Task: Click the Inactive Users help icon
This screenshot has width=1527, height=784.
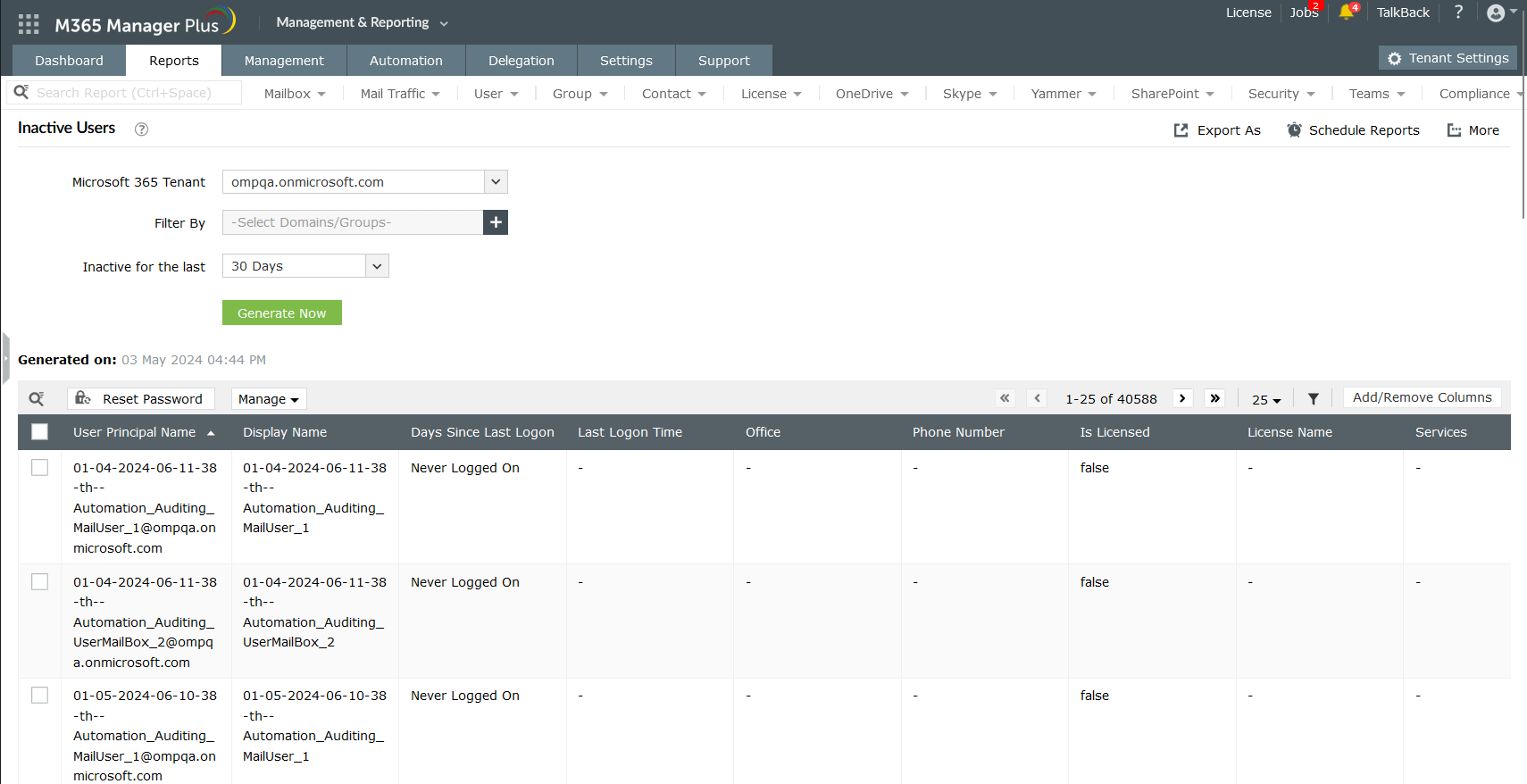Action: (x=141, y=129)
